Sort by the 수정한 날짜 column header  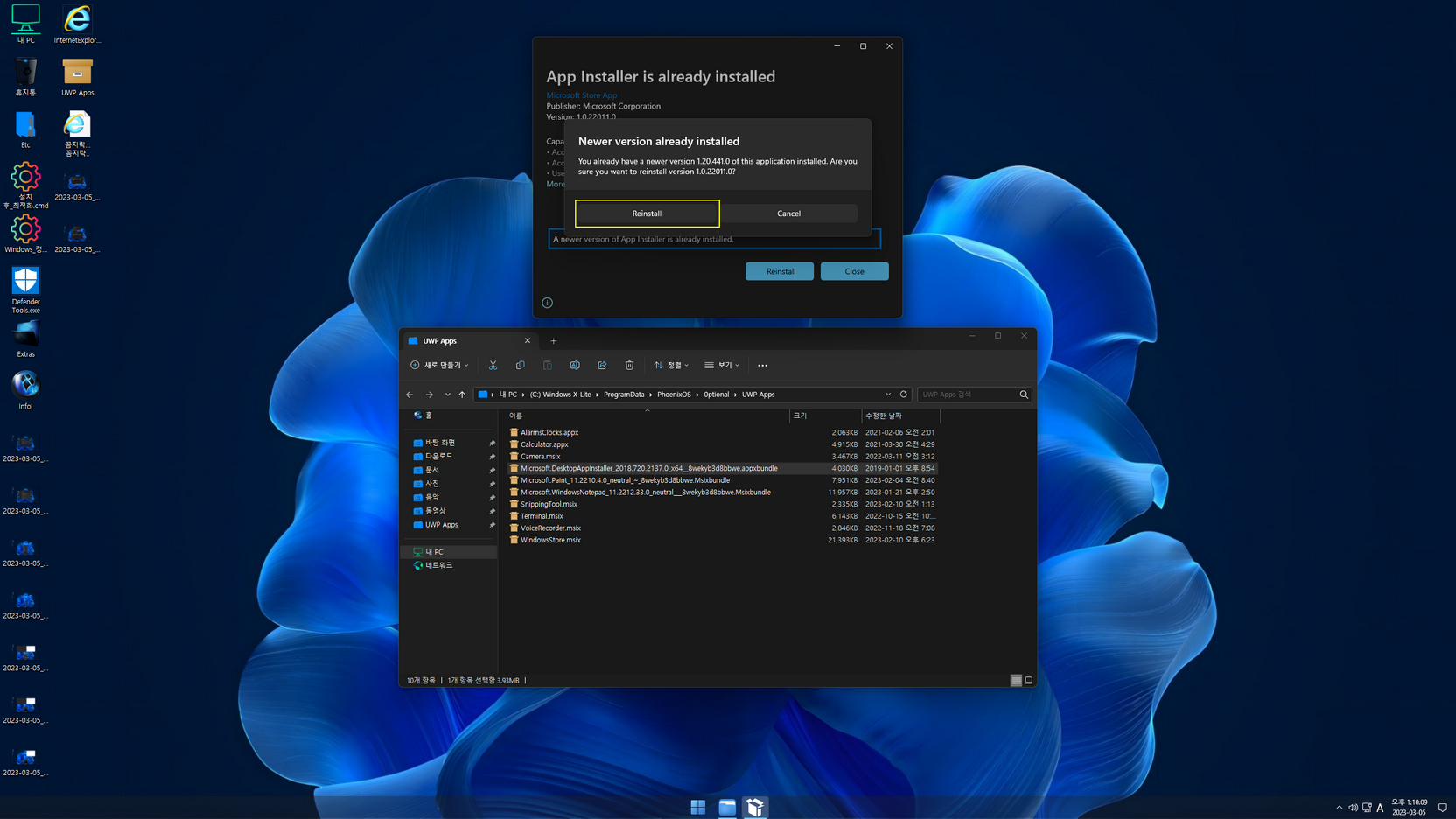pyautogui.click(x=900, y=416)
